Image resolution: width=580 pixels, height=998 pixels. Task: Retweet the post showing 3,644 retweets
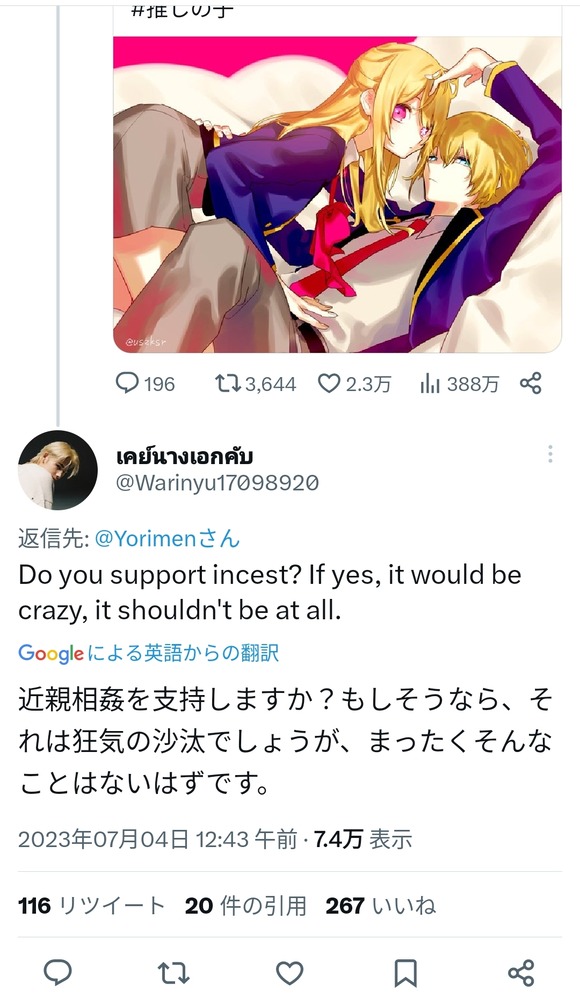(225, 383)
